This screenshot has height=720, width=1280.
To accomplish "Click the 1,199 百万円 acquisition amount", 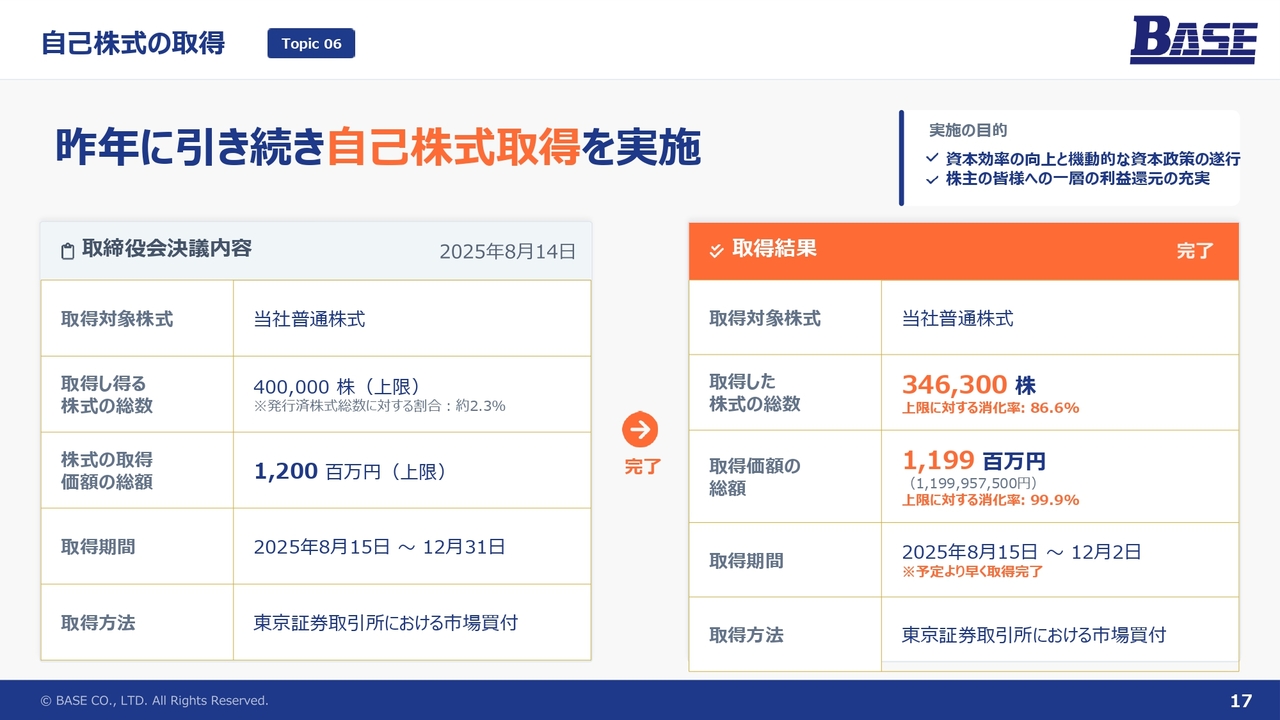I will [973, 460].
